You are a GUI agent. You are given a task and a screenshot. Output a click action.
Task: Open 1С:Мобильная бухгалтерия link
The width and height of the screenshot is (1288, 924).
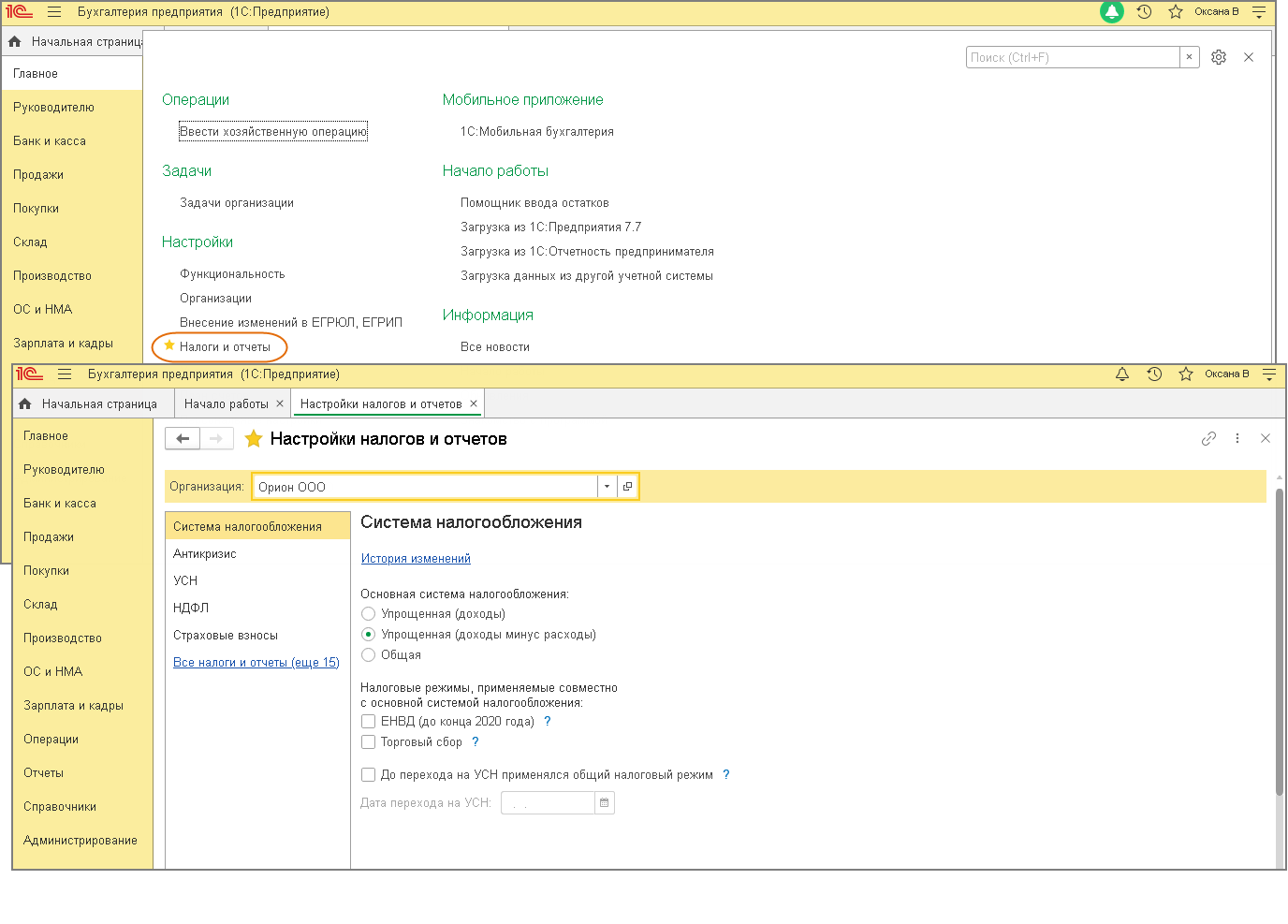pos(537,132)
